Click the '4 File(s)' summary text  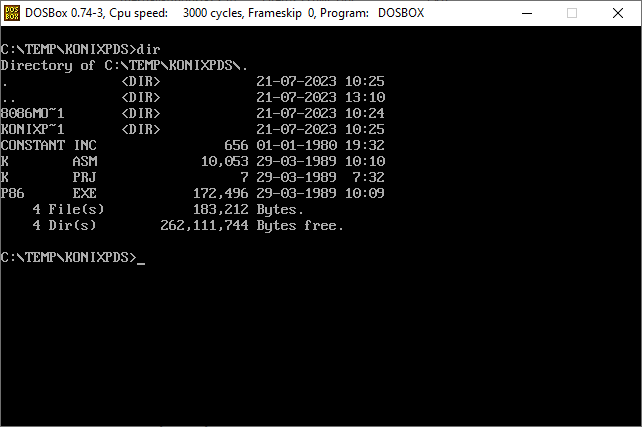pyautogui.click(x=68, y=210)
